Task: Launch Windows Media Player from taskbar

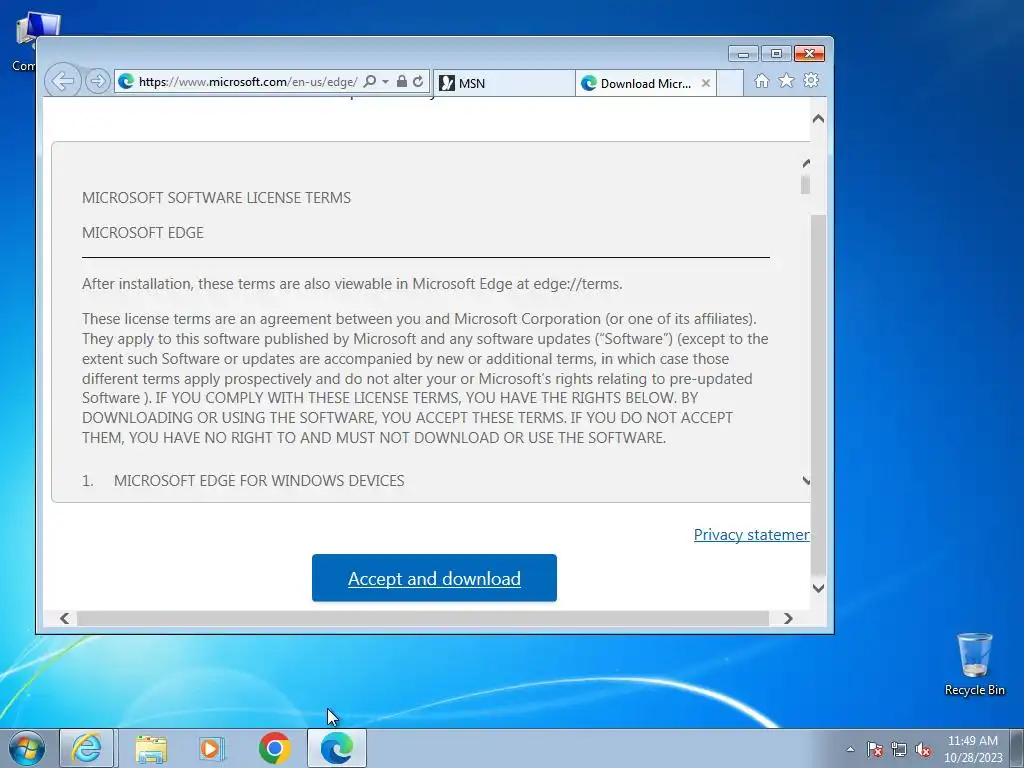Action: [212, 748]
